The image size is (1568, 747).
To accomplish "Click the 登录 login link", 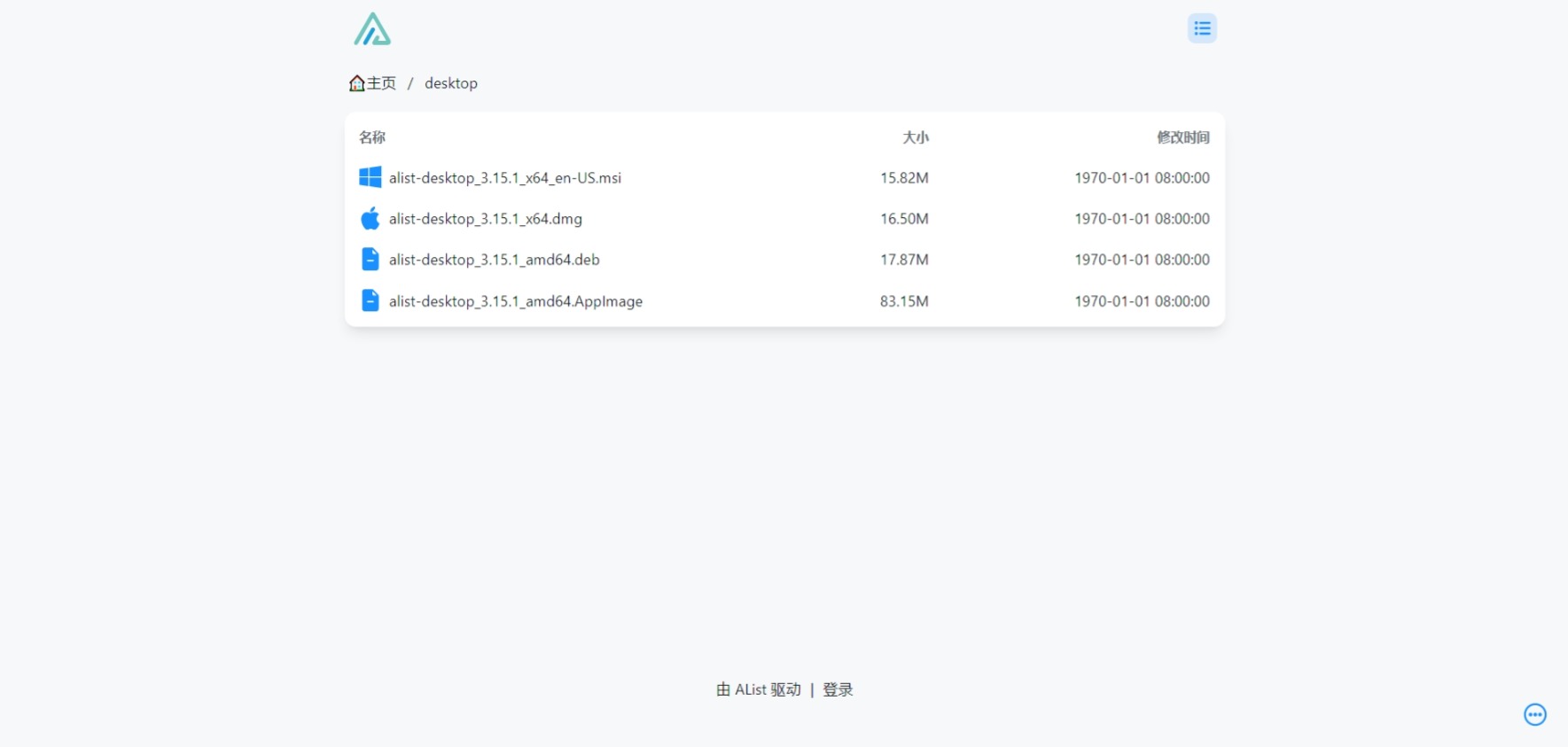I will click(838, 689).
